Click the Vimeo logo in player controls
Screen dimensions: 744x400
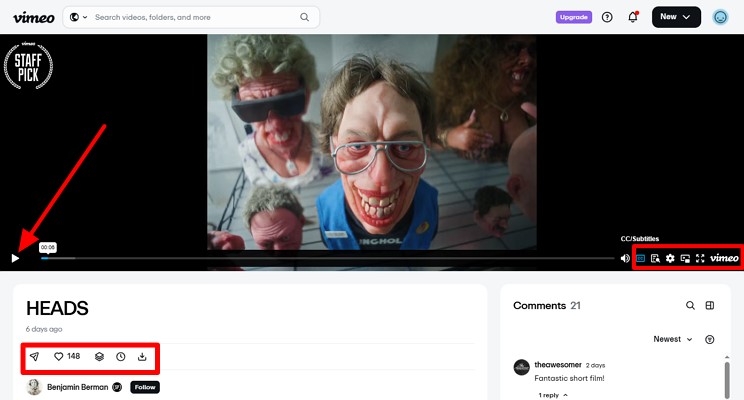click(724, 258)
